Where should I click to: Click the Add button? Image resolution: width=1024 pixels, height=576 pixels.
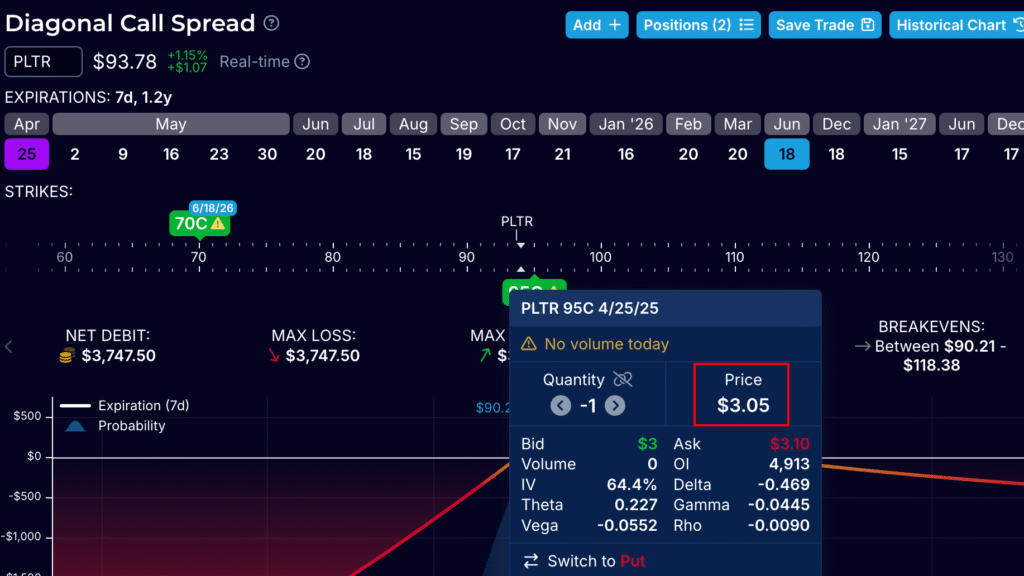597,25
